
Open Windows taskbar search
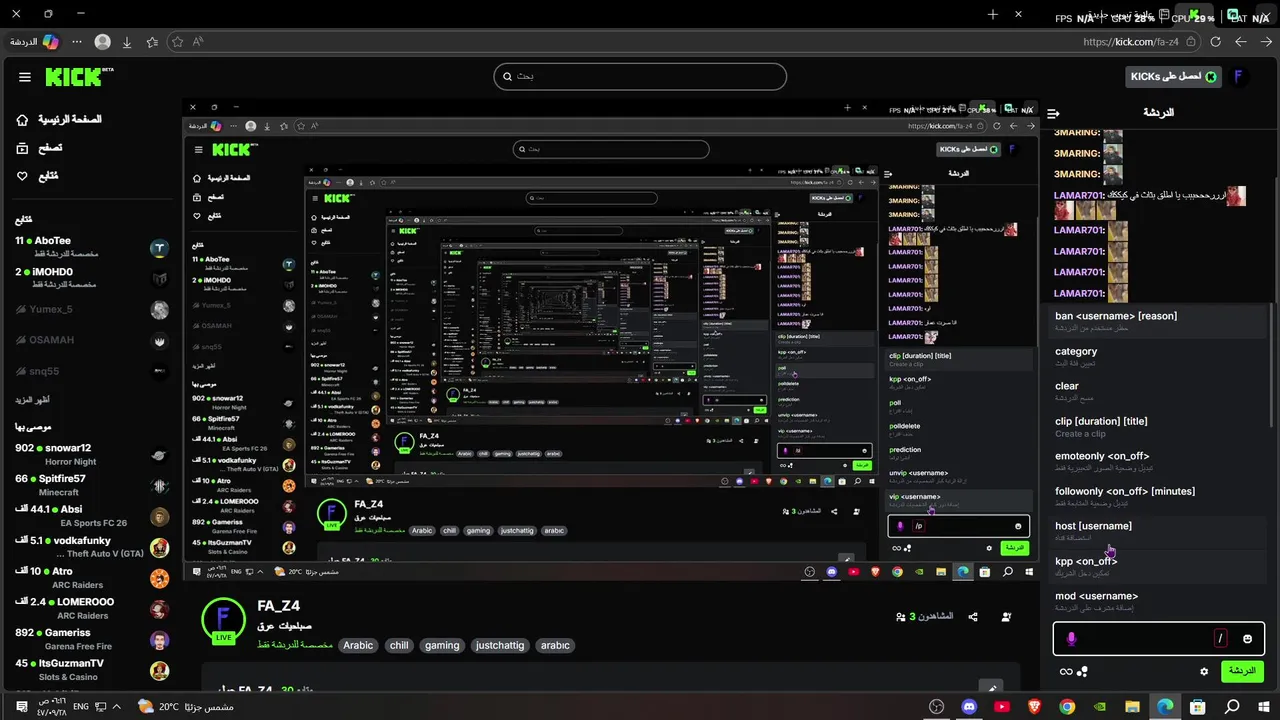(x=1232, y=707)
